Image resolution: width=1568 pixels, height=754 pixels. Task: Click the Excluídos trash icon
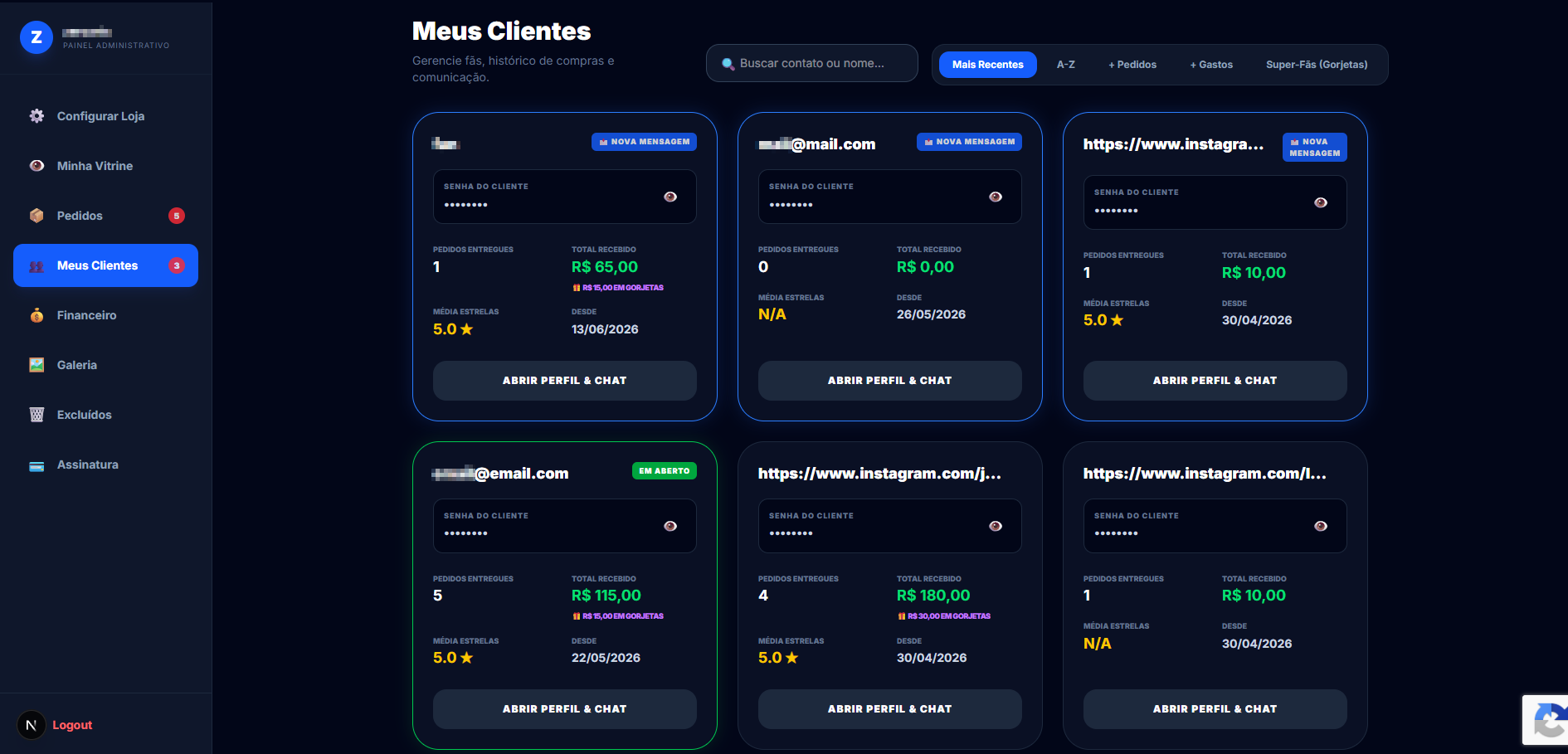[37, 415]
